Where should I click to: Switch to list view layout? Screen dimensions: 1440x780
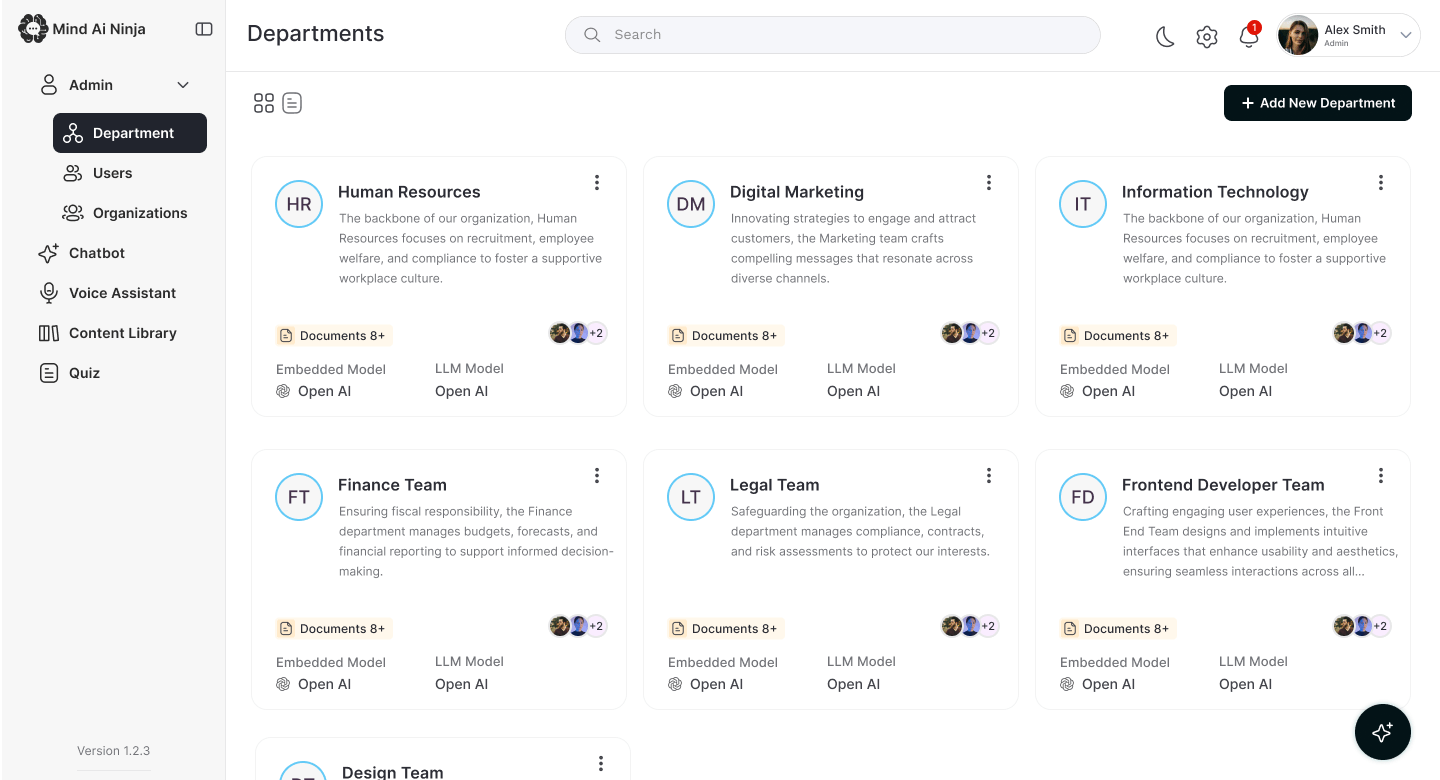292,103
